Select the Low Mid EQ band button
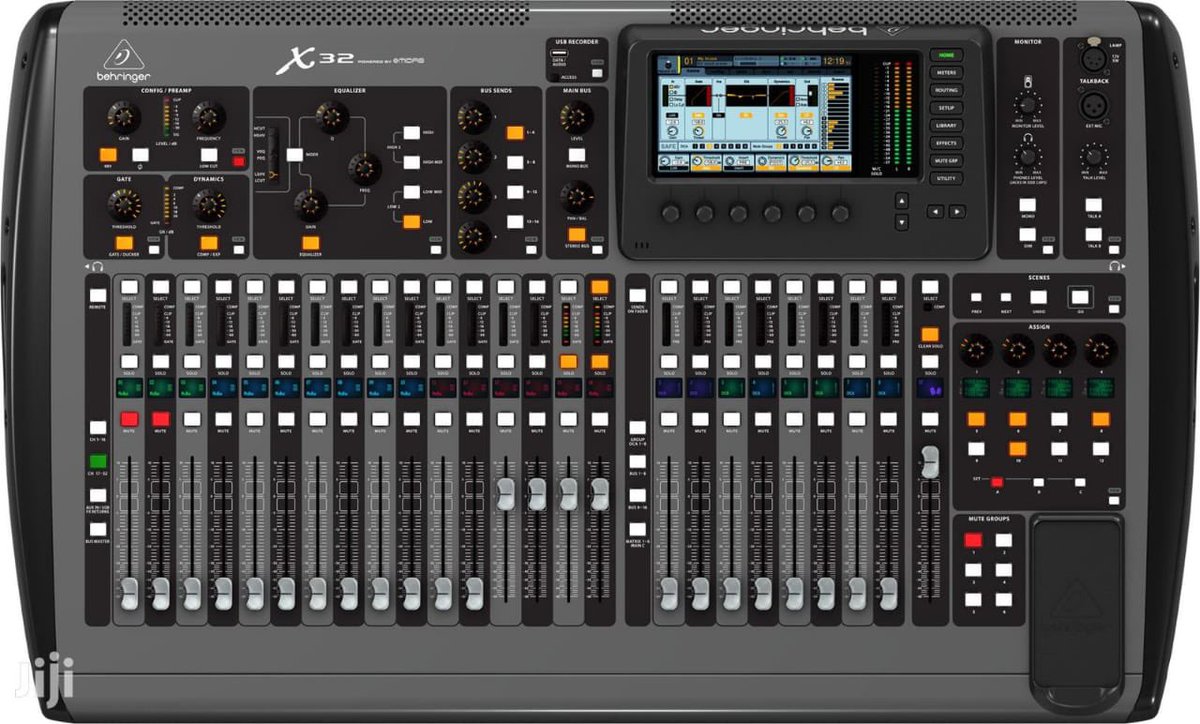 point(412,191)
